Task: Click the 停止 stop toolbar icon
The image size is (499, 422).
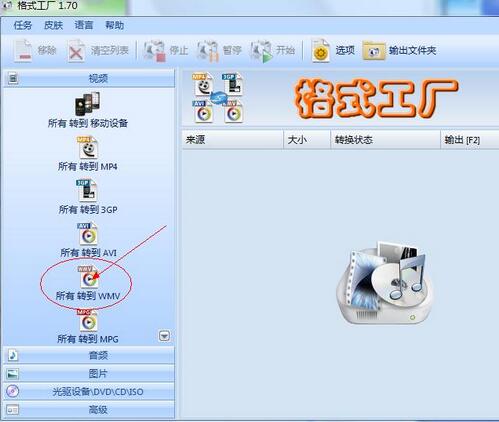Action: 155,51
